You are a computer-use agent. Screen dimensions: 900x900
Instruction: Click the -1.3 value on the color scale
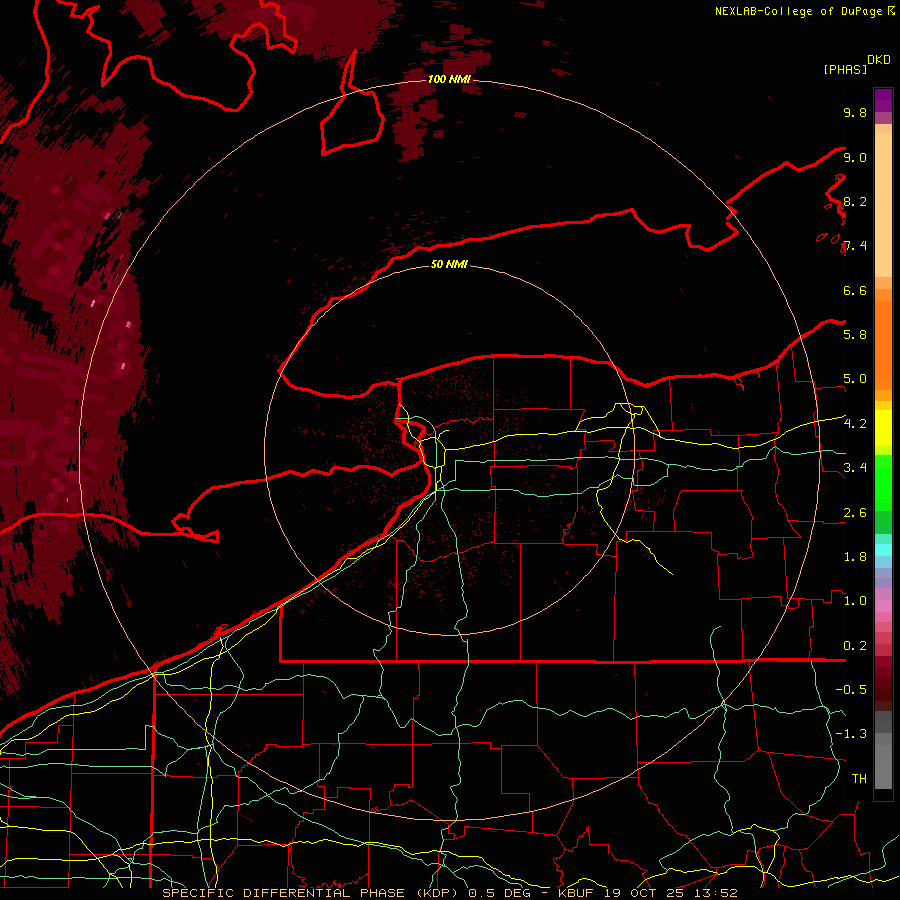[851, 734]
